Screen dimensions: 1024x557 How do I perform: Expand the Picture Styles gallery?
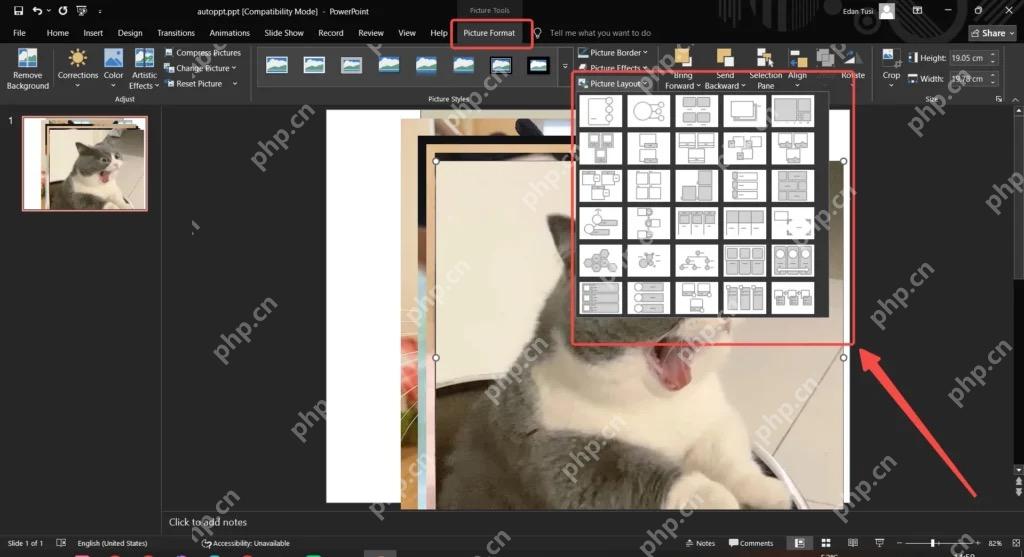[565, 67]
